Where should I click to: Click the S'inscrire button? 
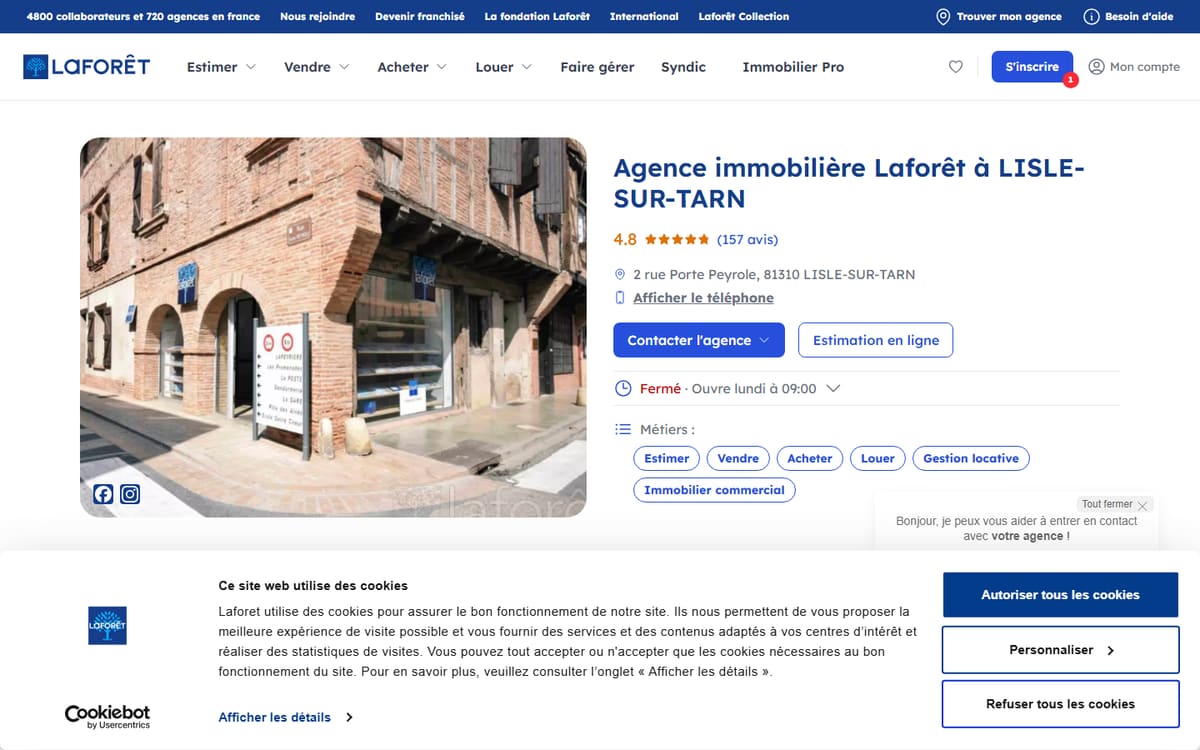[x=1032, y=67]
